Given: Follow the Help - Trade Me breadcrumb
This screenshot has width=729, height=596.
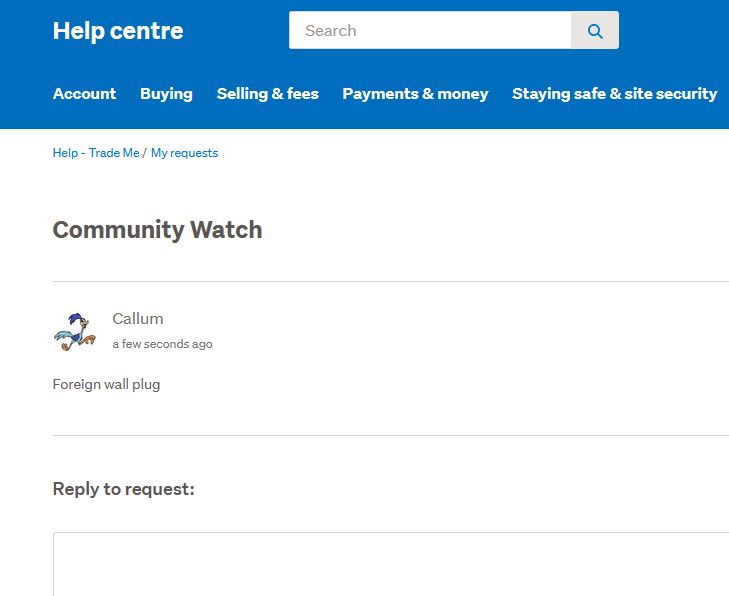Looking at the screenshot, I should tap(96, 153).
